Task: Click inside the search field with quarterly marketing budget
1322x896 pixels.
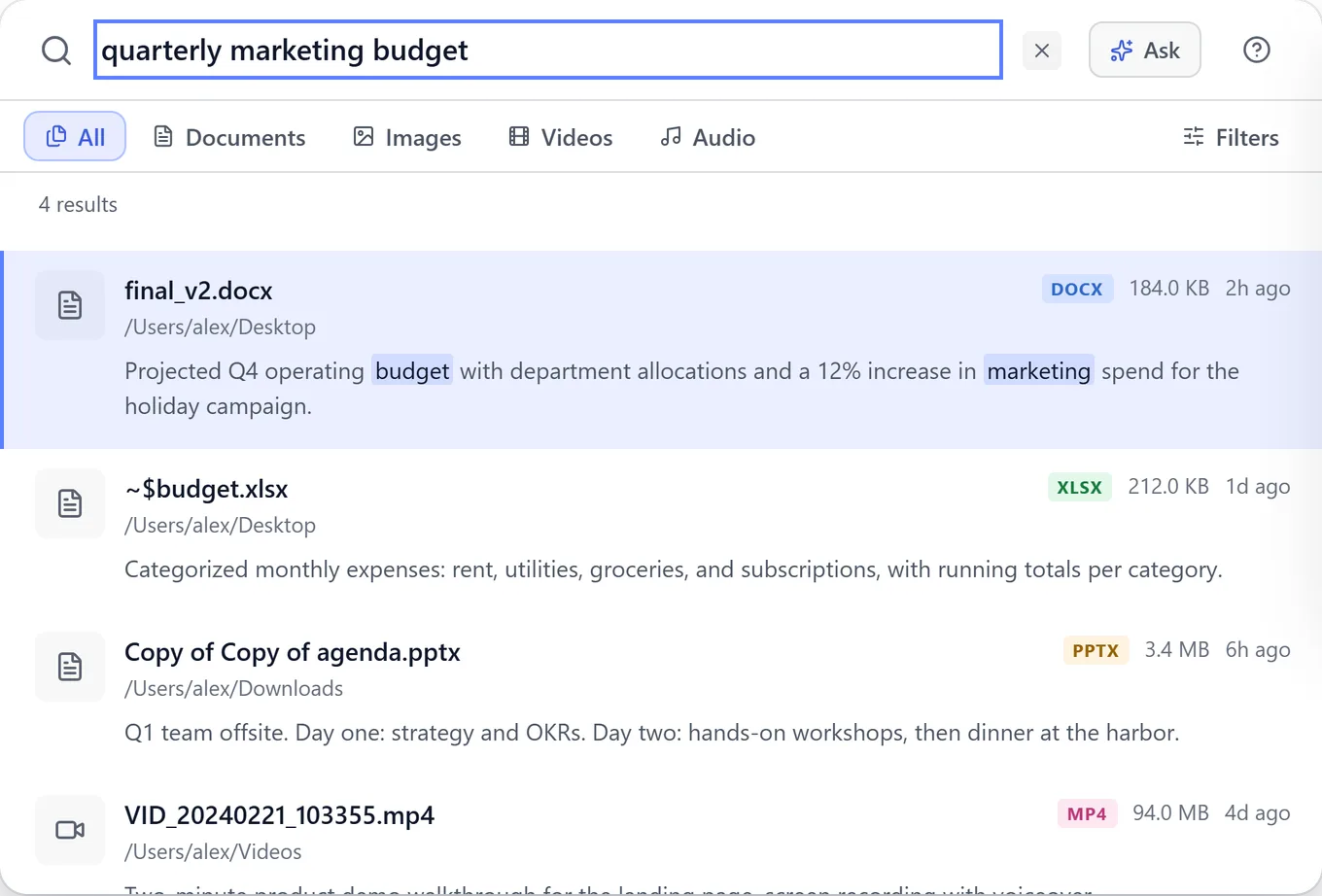Action: pyautogui.click(x=548, y=50)
